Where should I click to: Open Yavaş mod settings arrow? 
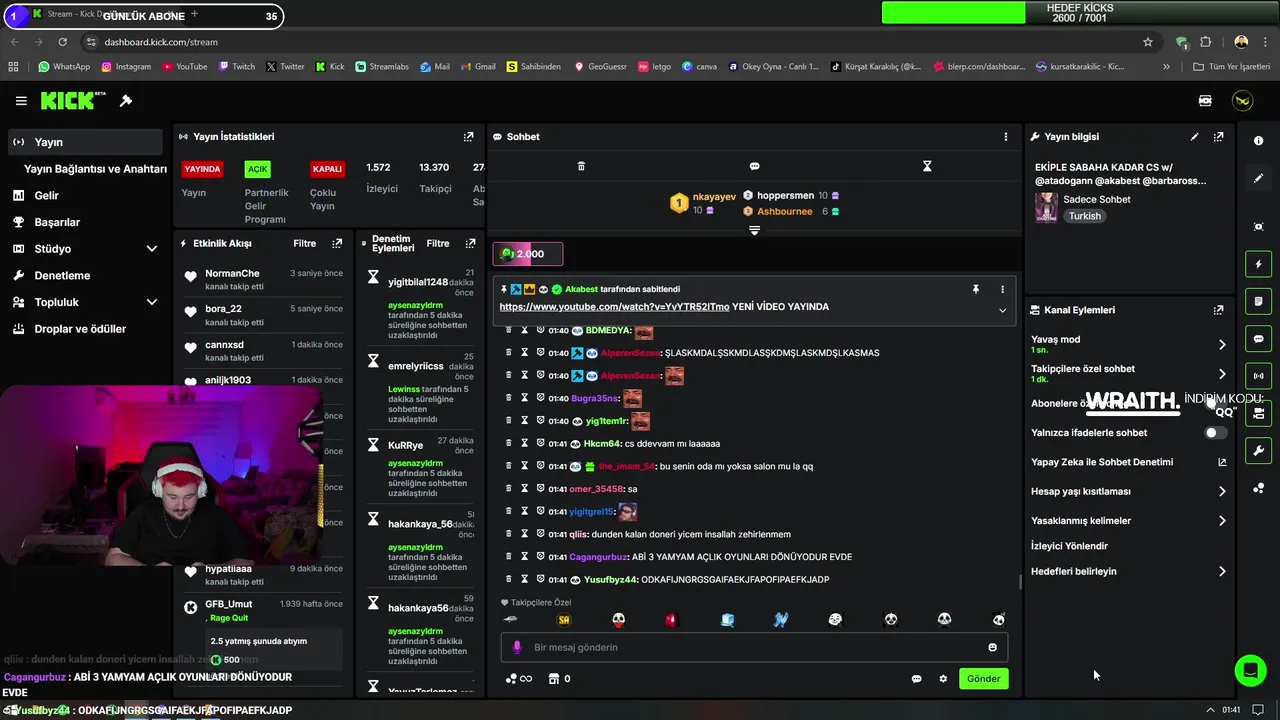pyautogui.click(x=1222, y=345)
